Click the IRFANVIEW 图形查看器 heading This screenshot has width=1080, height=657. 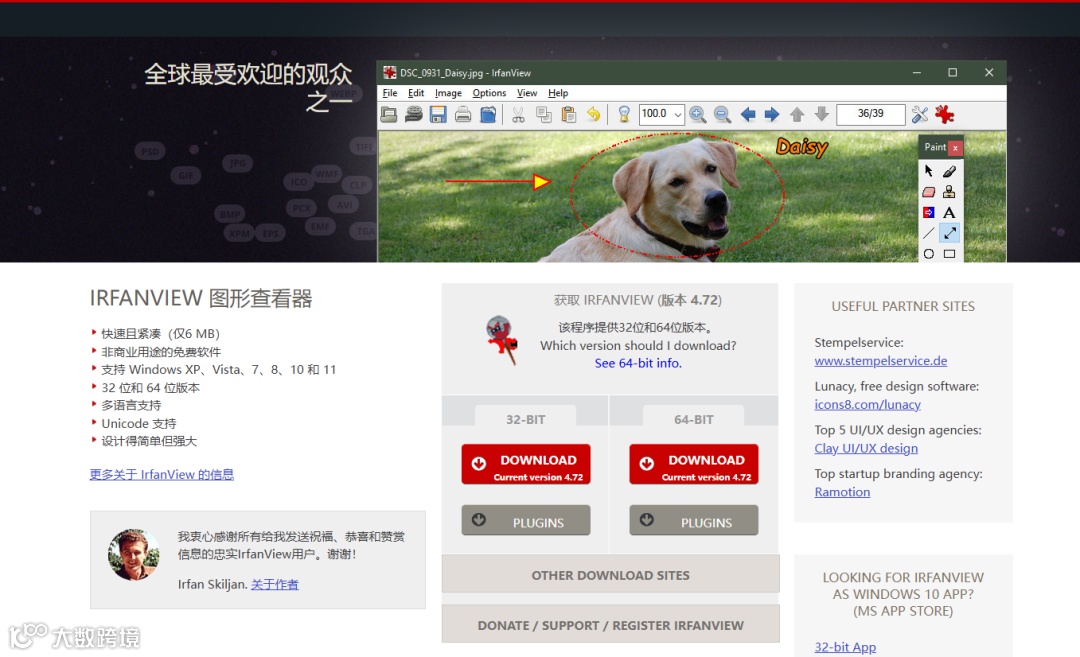click(201, 298)
